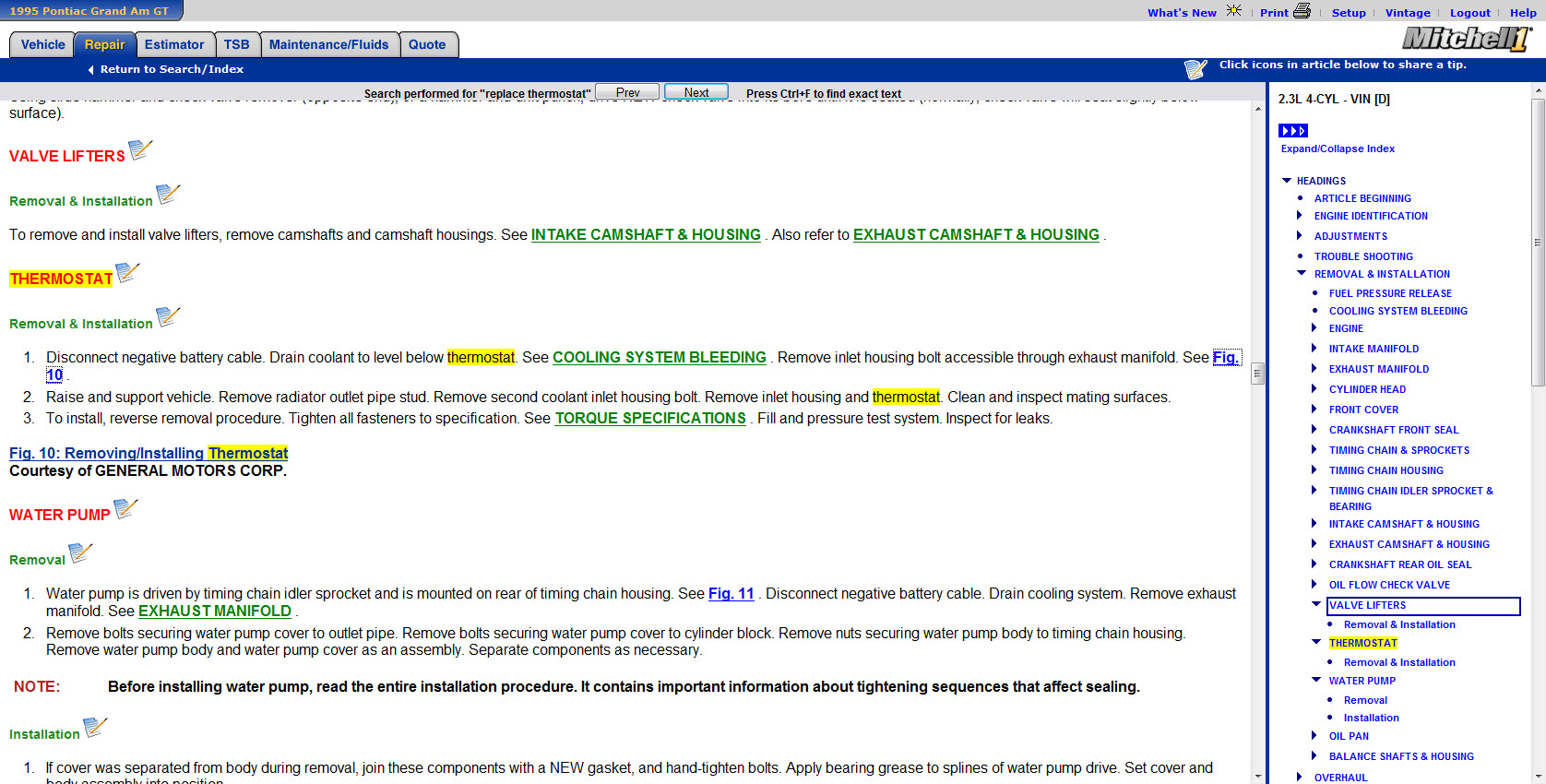The height and width of the screenshot is (784, 1546).
Task: Open Help
Action: pyautogui.click(x=1523, y=13)
